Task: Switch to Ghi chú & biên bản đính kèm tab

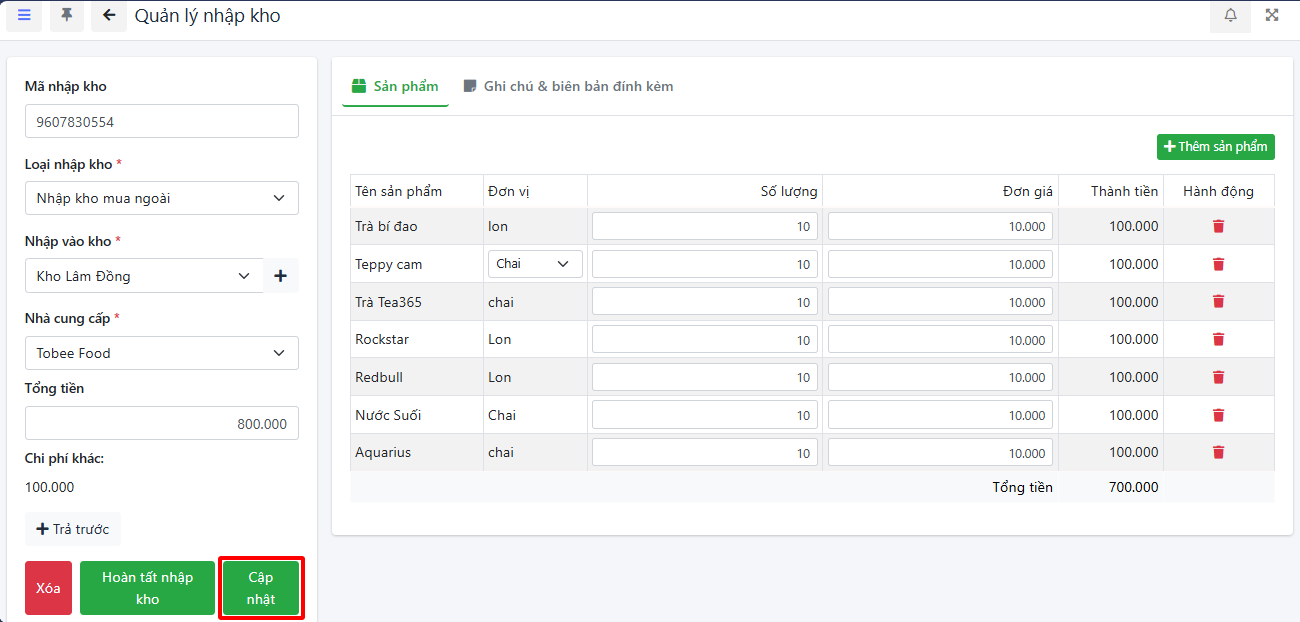Action: click(568, 86)
